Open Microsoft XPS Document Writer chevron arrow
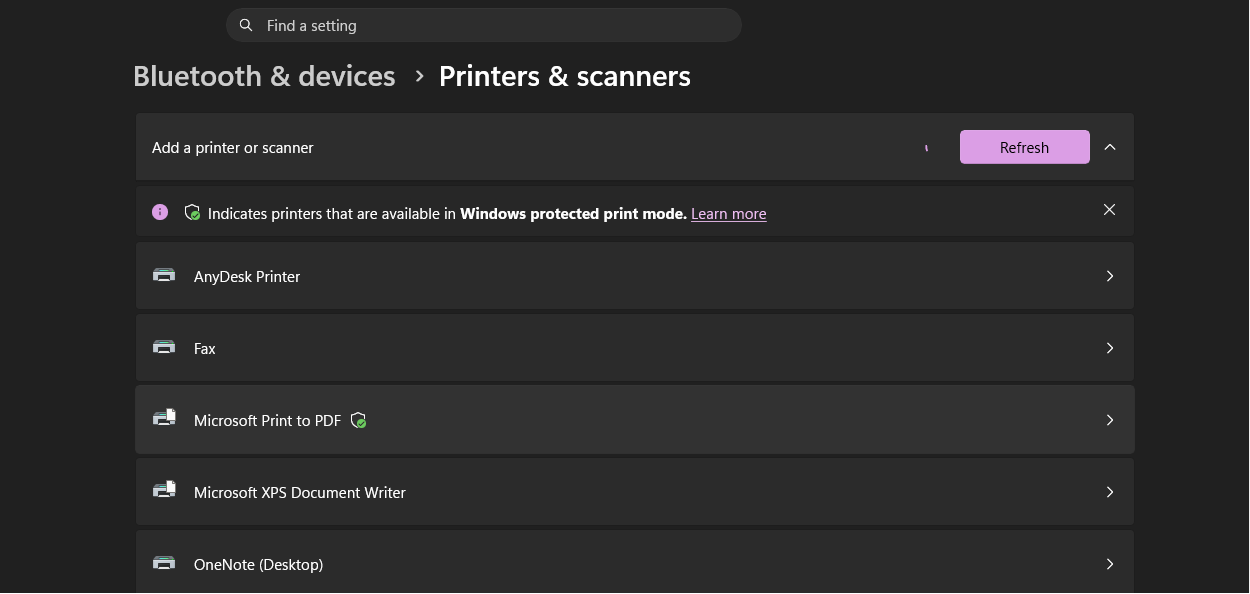The image size is (1250, 594). 1110,492
